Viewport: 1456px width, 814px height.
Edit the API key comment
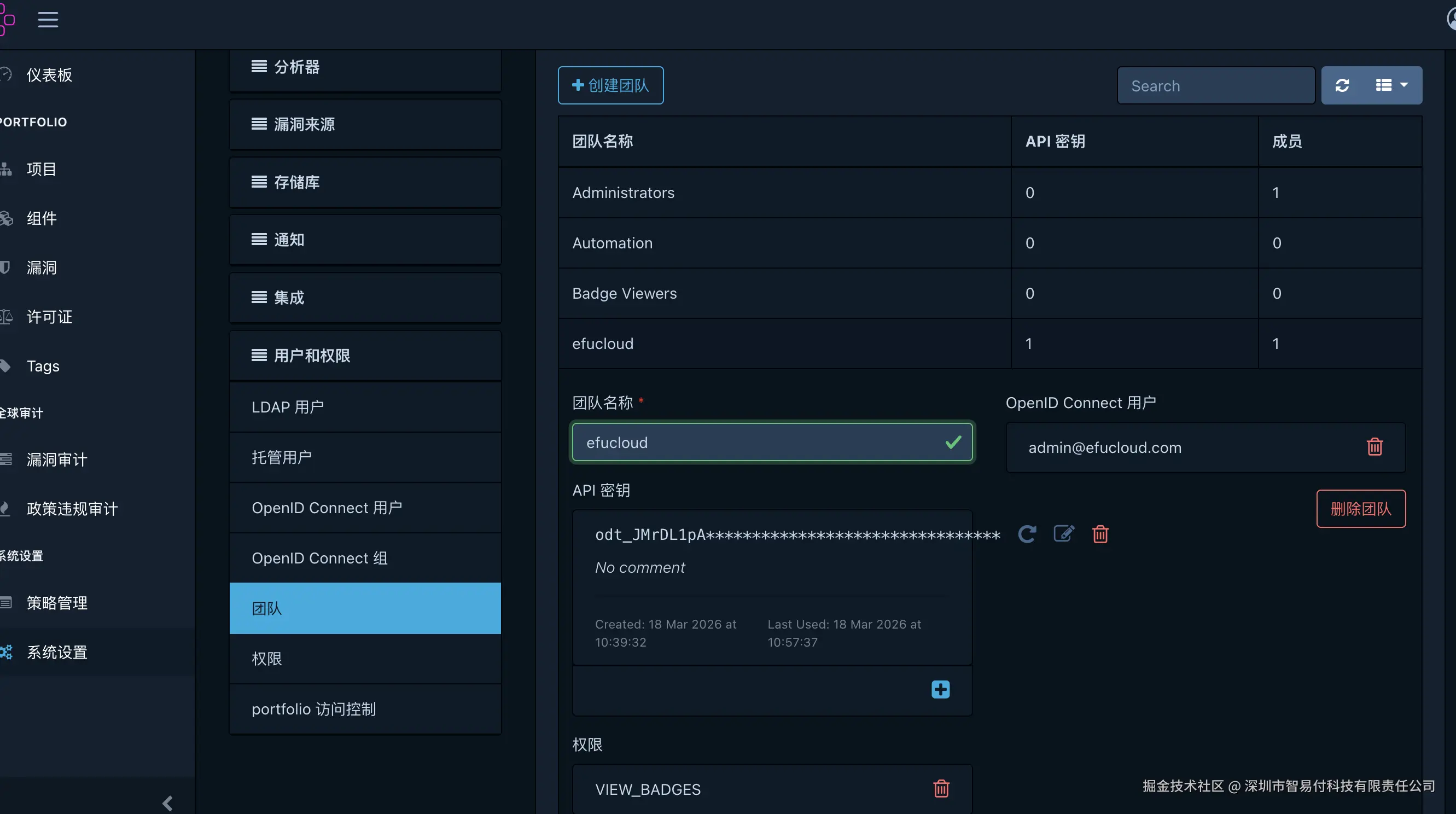1064,534
